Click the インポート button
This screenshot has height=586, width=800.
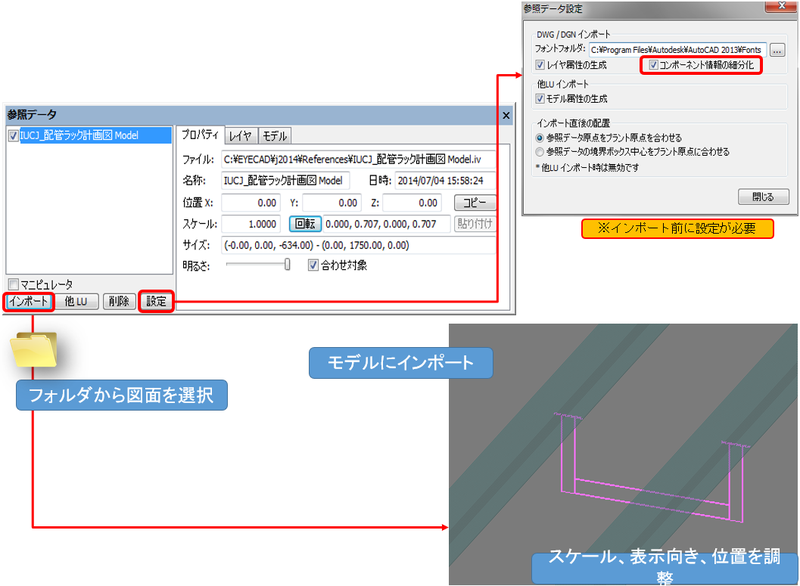tap(28, 301)
